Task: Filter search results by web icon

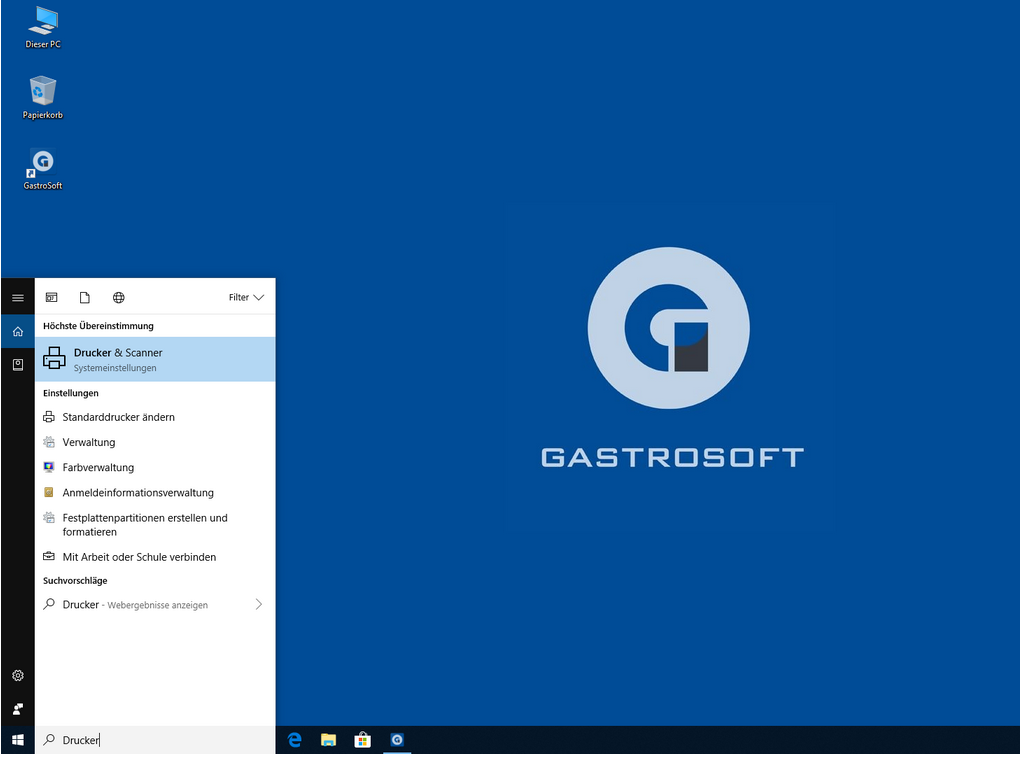Action: pos(119,297)
